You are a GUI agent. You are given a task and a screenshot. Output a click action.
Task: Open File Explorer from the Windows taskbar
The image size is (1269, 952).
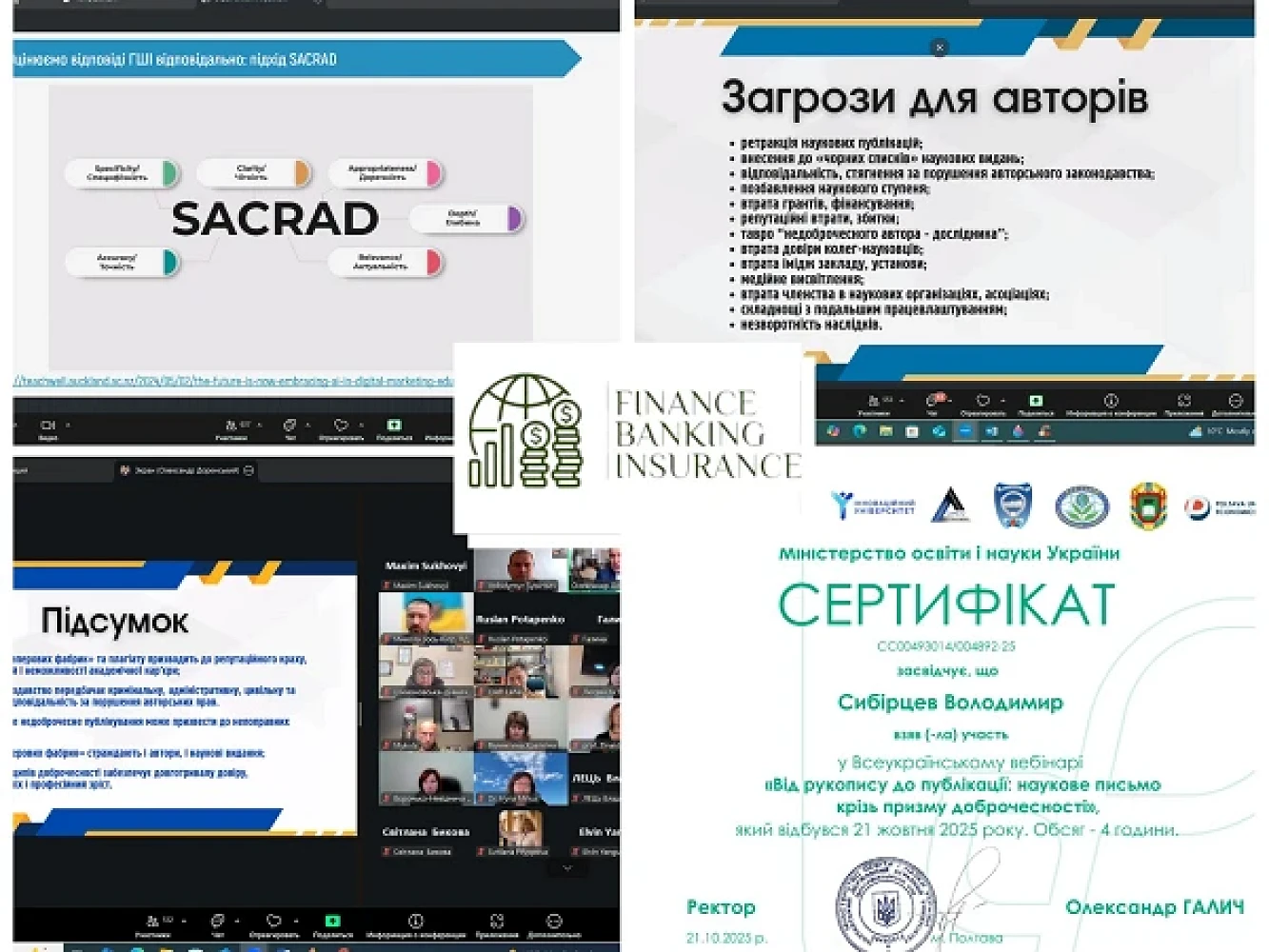point(885,431)
